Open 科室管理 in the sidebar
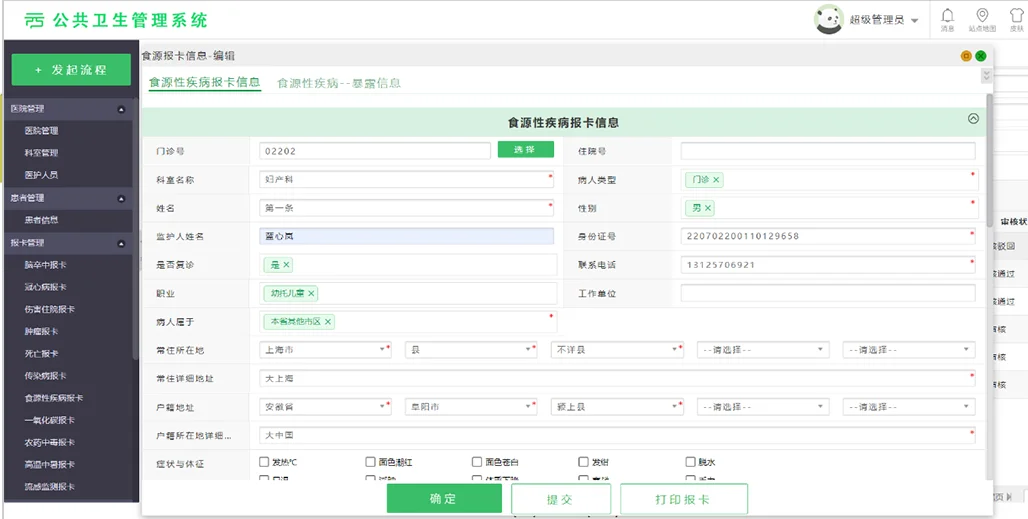Viewport: 1028px width, 519px height. [41, 153]
